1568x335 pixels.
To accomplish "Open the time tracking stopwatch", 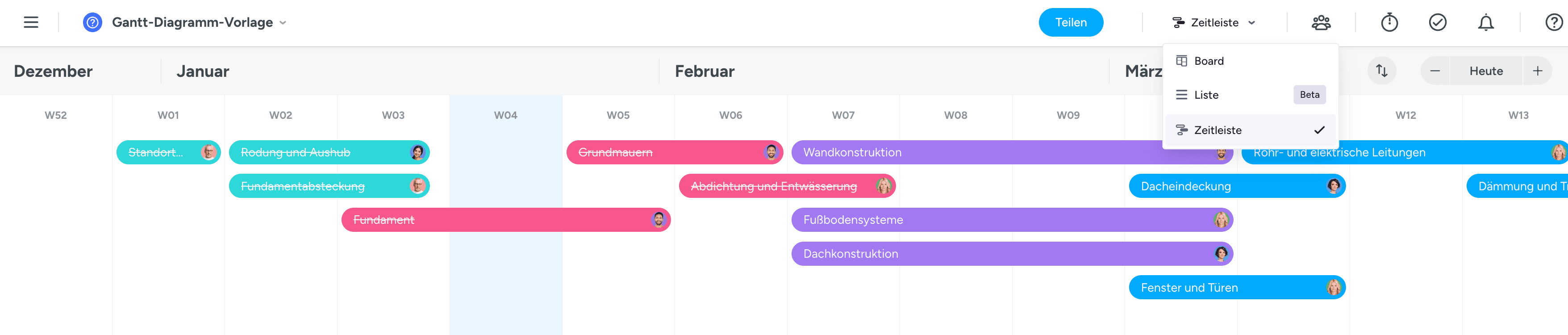I will pos(1389,22).
